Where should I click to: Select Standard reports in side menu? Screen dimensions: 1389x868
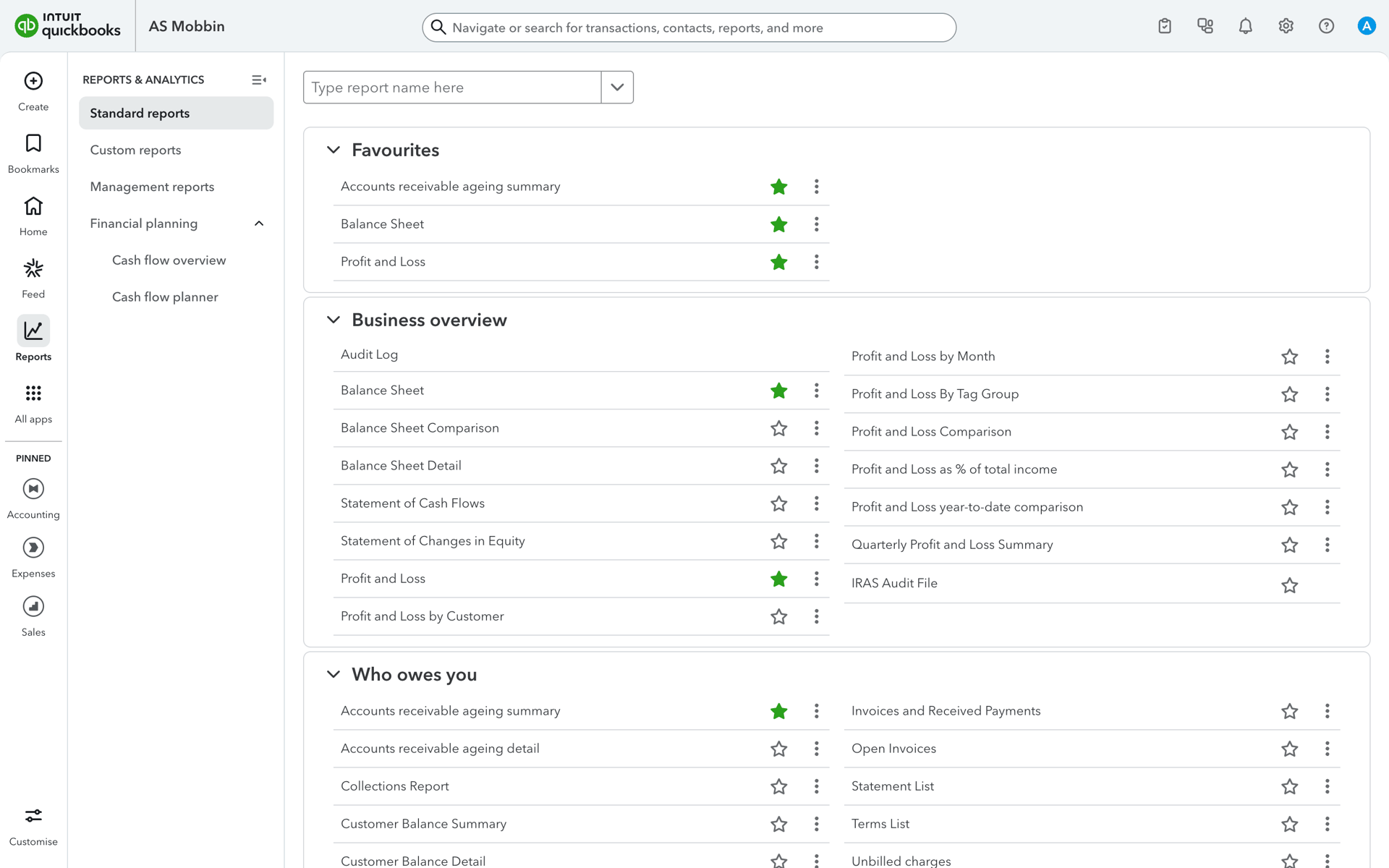177,114
